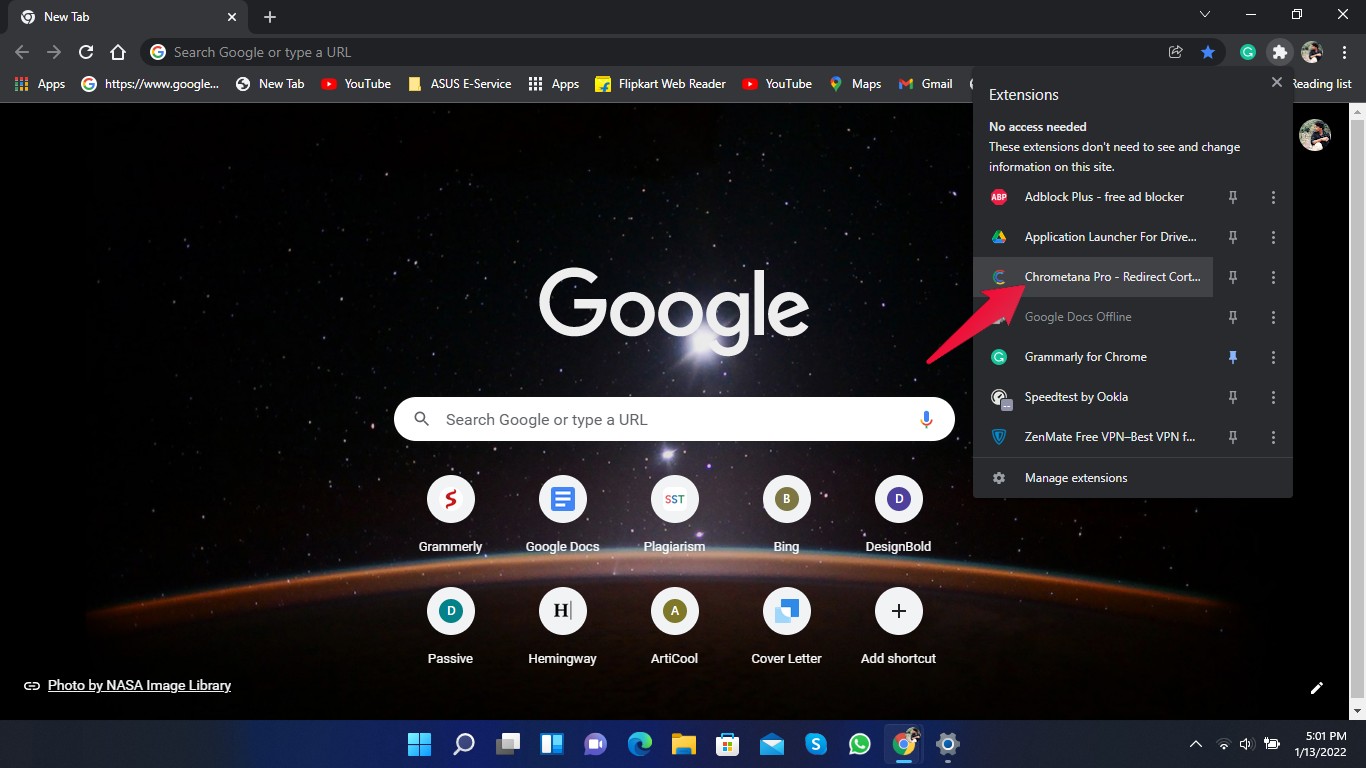Click the bookmark star icon

coord(1208,52)
